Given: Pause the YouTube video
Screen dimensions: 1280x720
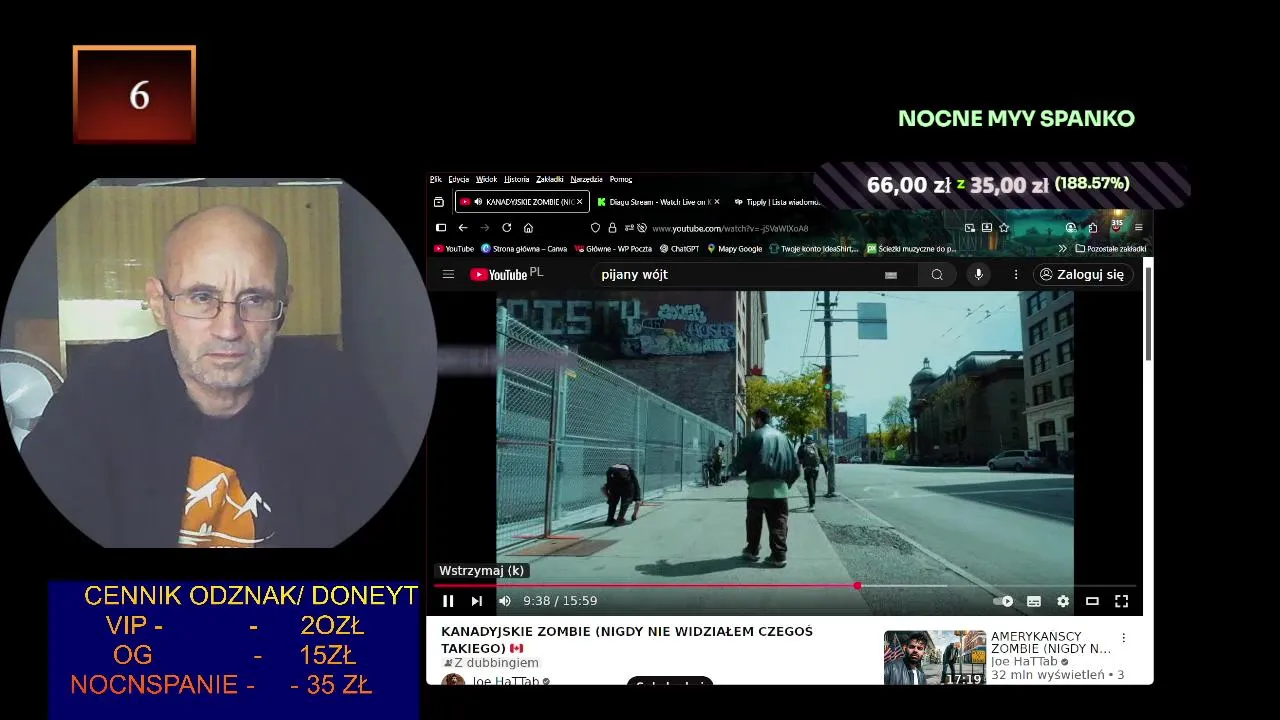Looking at the screenshot, I should (448, 601).
